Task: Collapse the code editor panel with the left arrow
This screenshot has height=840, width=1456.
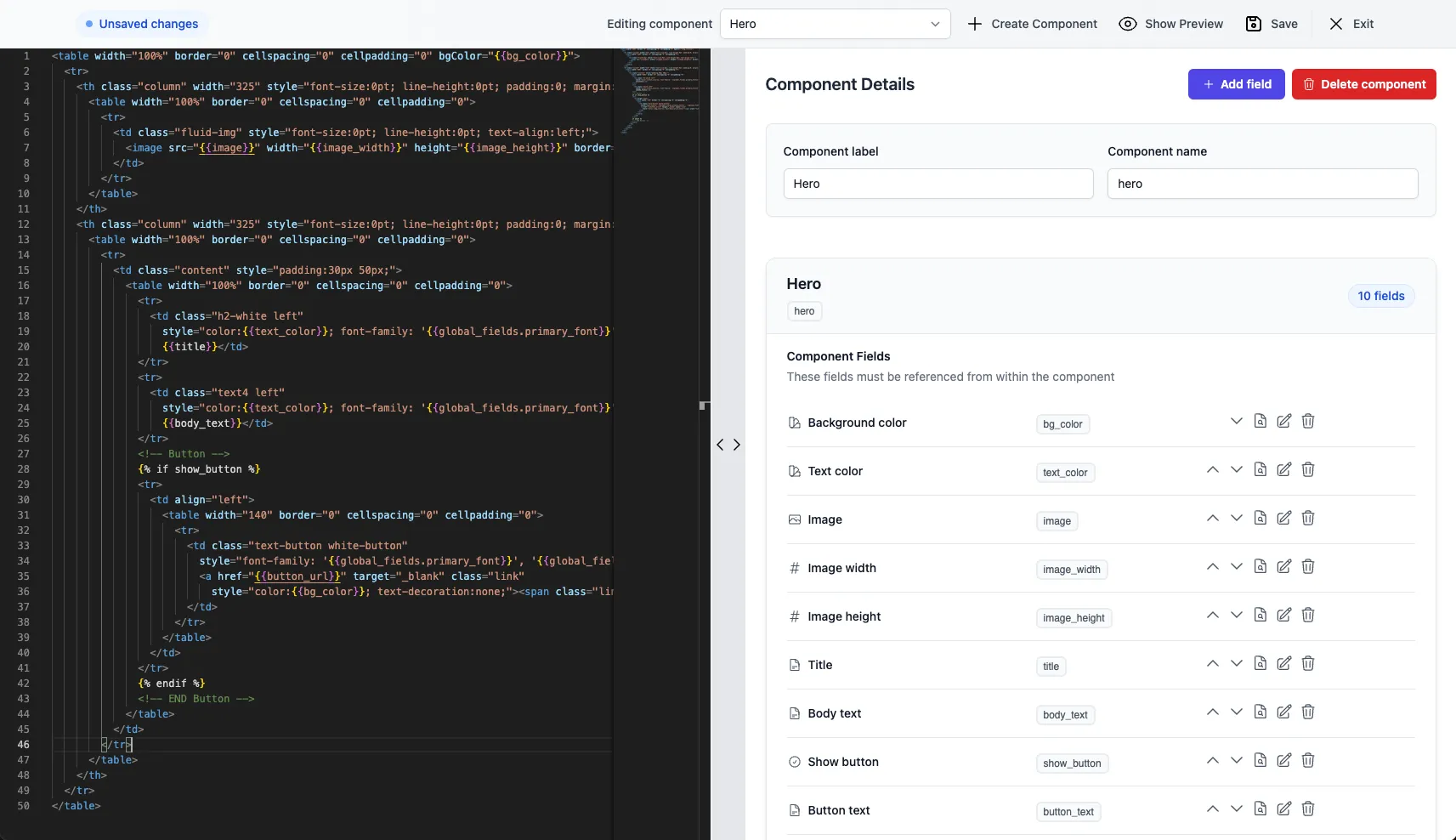Action: click(721, 445)
